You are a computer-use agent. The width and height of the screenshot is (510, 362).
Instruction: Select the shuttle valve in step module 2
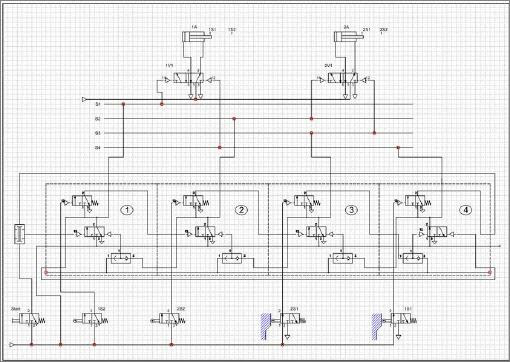(x=232, y=258)
